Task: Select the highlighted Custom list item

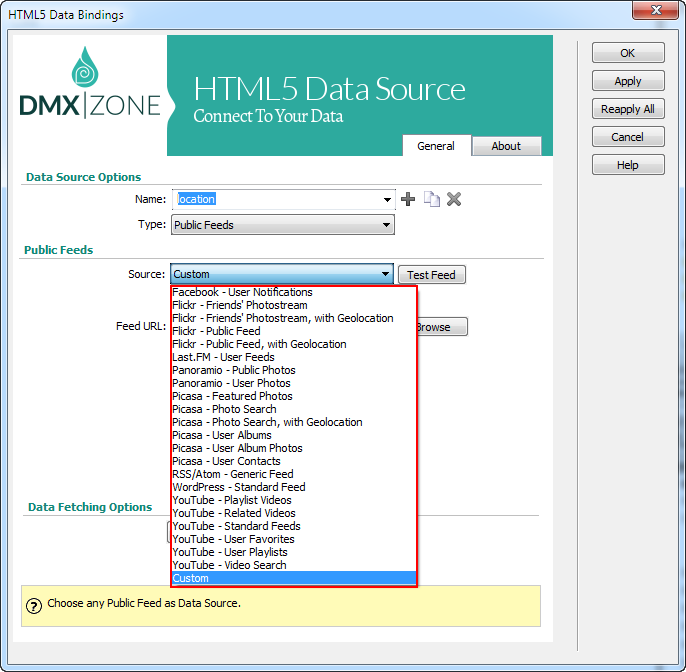Action: pyautogui.click(x=294, y=578)
